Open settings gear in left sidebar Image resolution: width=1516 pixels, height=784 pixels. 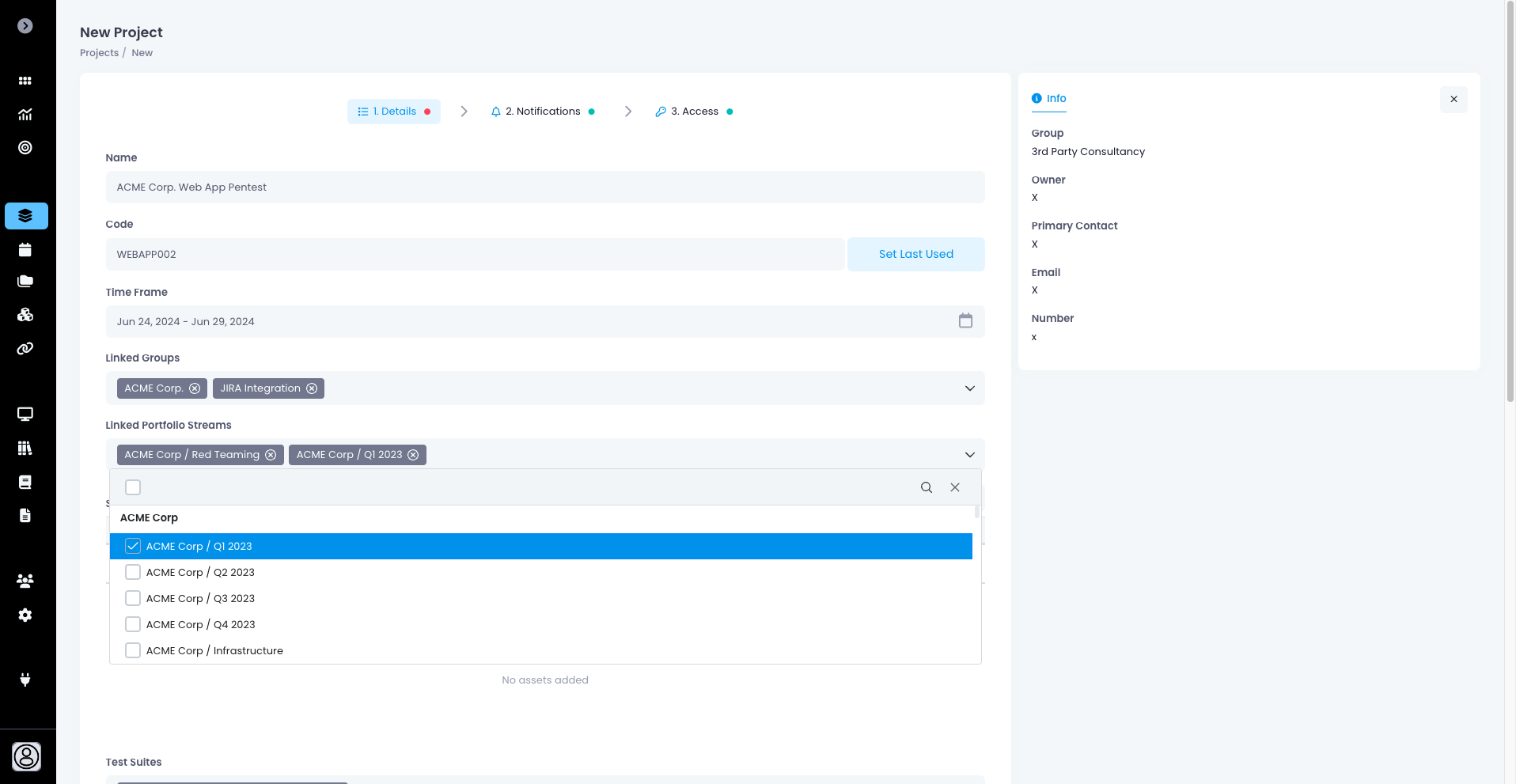[x=25, y=615]
